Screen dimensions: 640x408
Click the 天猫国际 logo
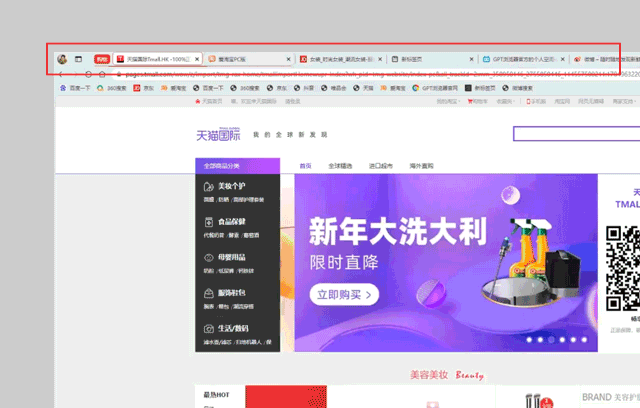point(218,134)
